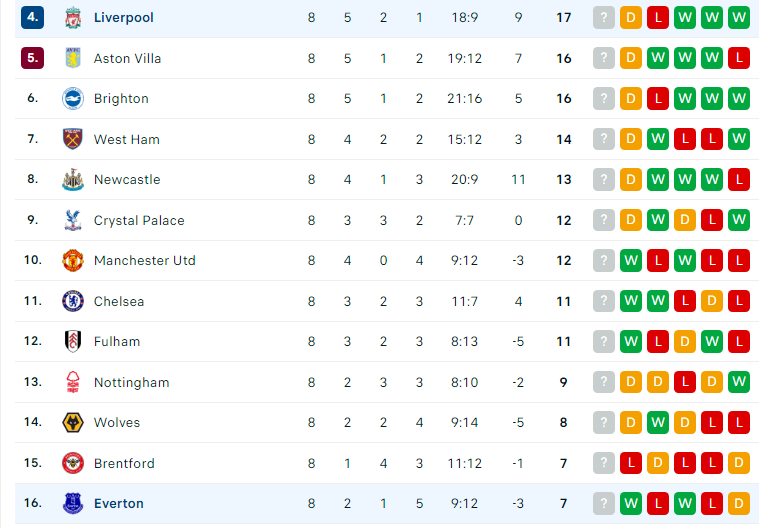Click the Wolves club crest
The width and height of the screenshot is (759, 528).
pos(73,422)
